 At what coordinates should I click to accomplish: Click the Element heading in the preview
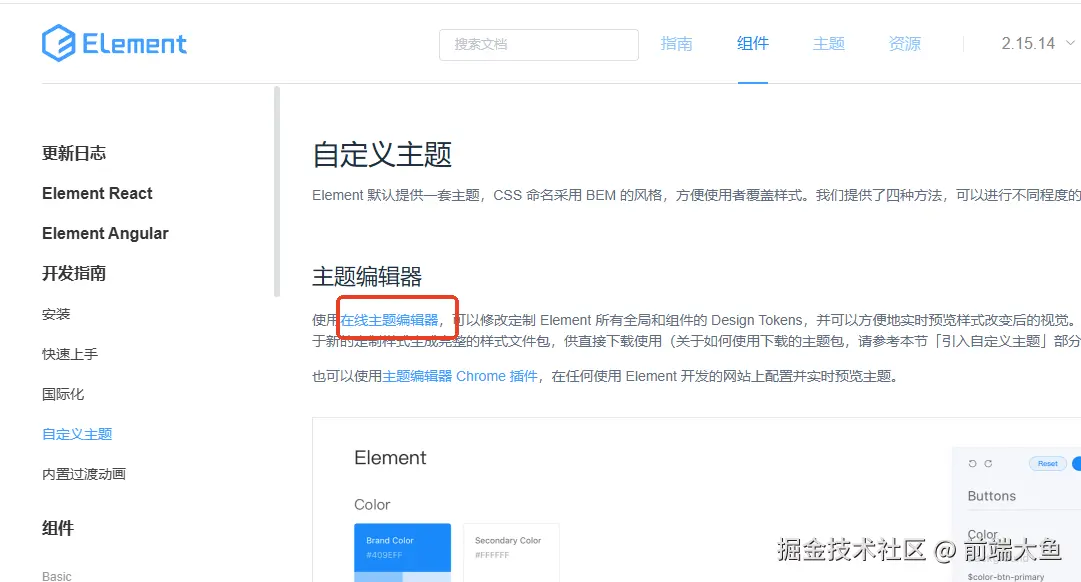pos(390,458)
